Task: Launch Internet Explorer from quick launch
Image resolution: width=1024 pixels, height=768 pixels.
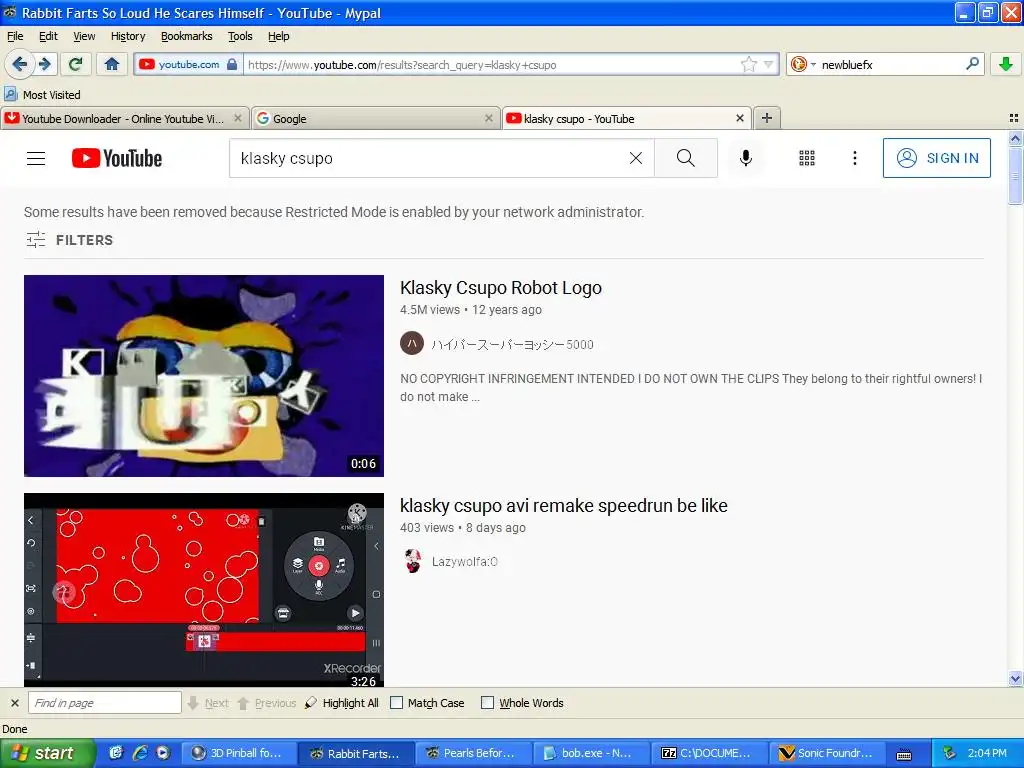Action: click(140, 753)
